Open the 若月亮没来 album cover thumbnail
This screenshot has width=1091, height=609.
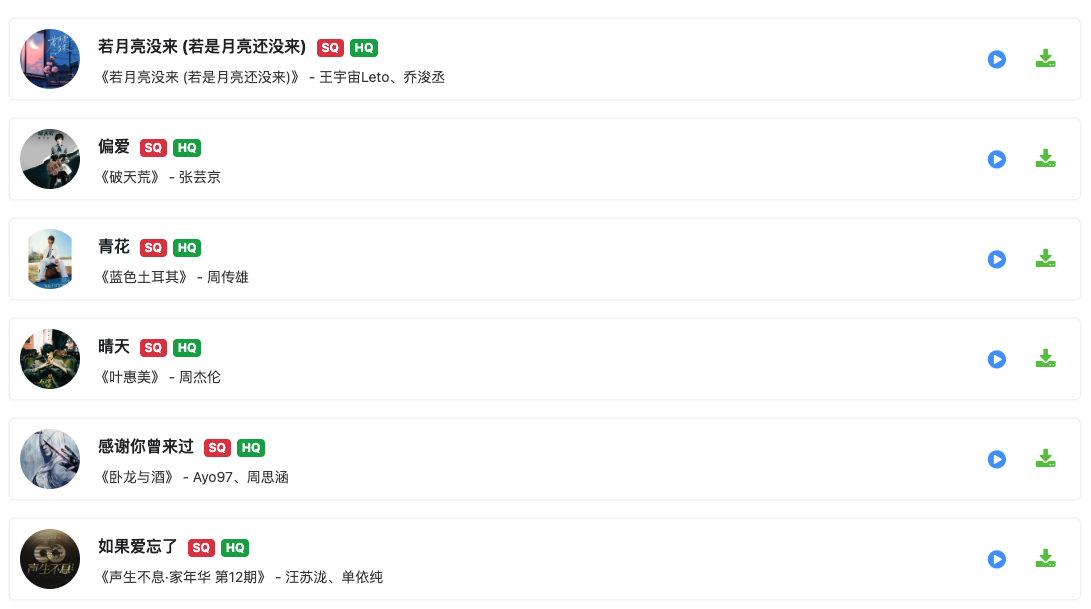point(50,59)
